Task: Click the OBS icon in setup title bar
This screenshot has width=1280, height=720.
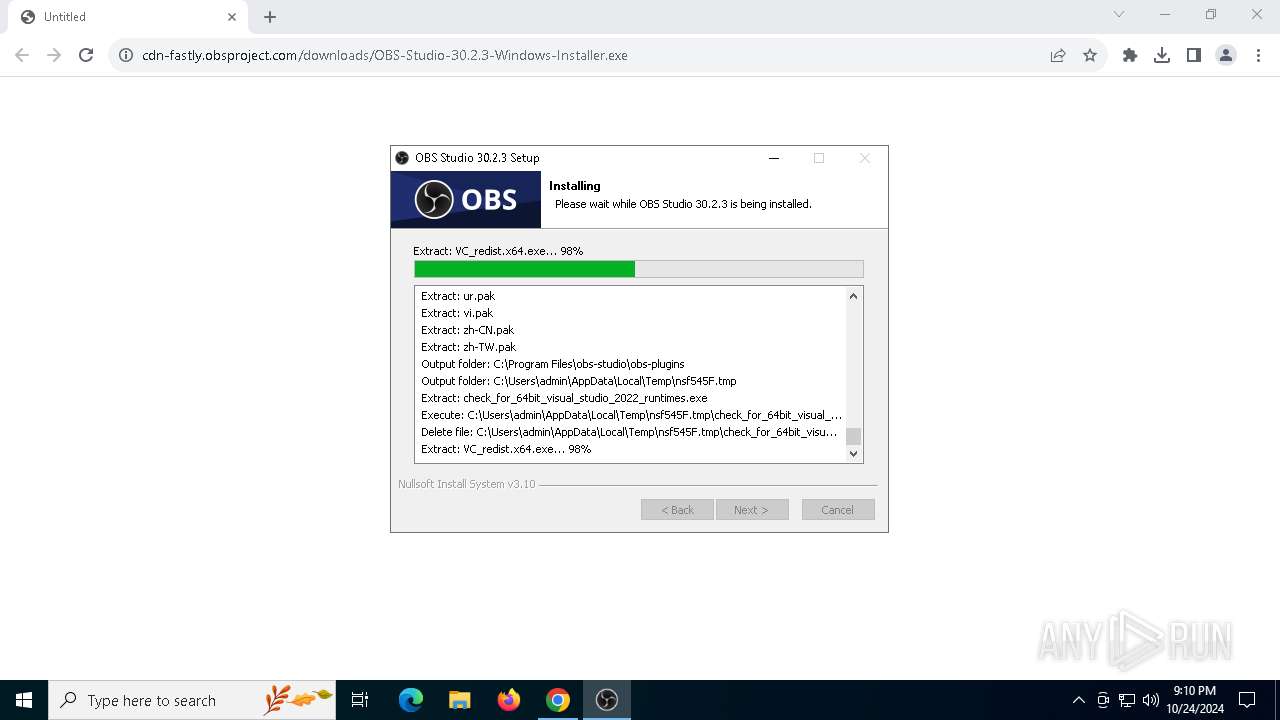Action: (x=402, y=158)
